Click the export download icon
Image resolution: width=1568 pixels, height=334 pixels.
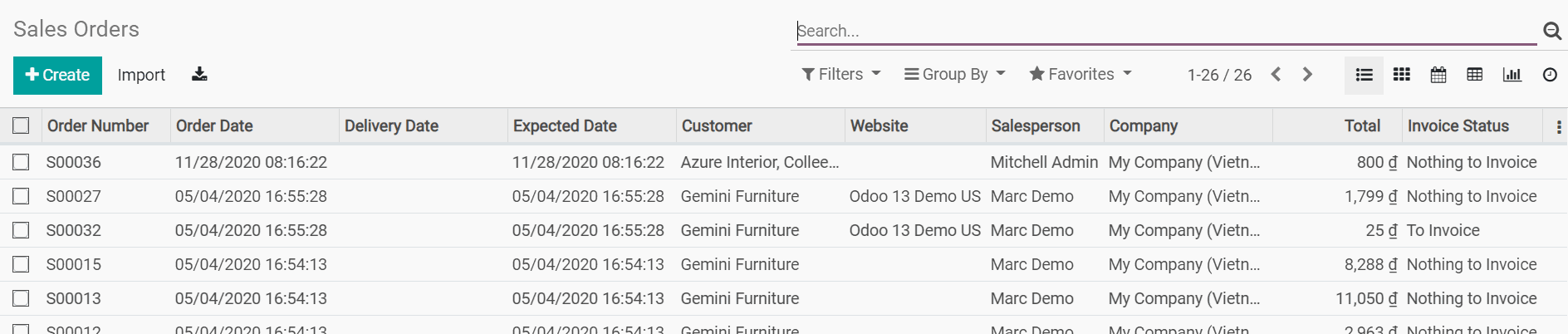(x=199, y=75)
